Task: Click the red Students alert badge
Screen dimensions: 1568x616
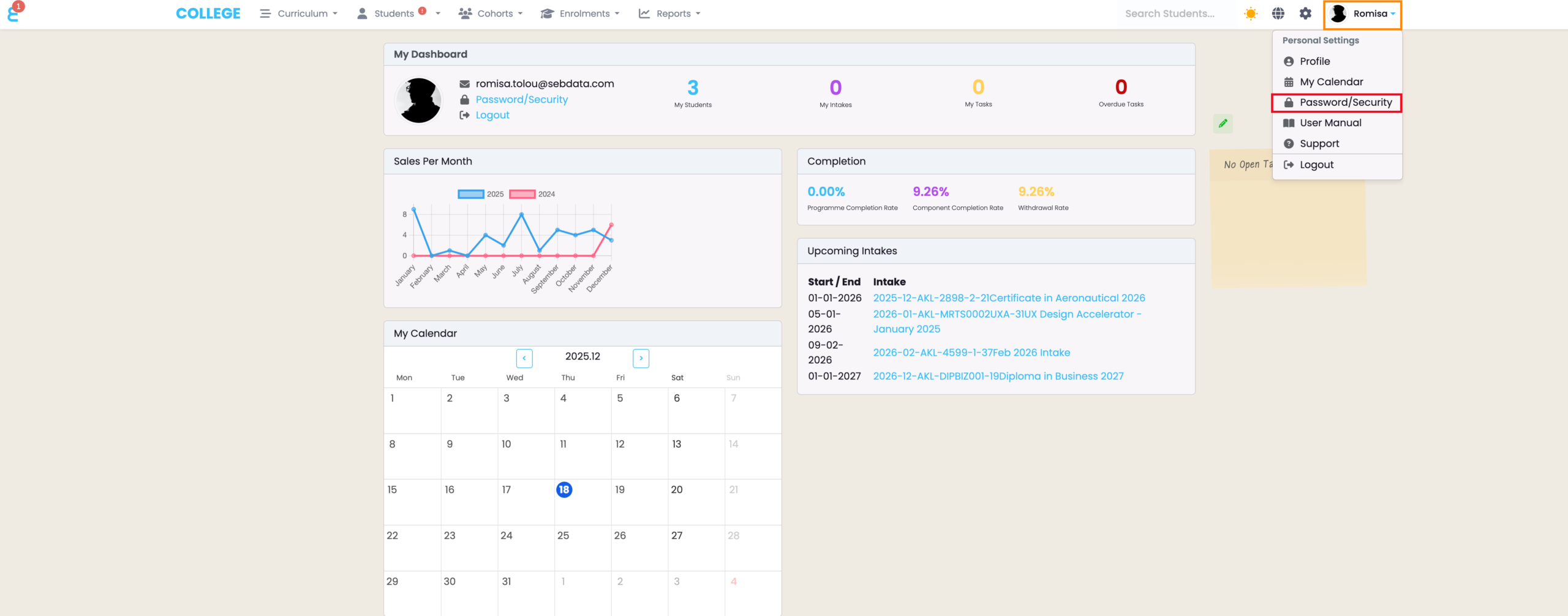Action: (x=422, y=10)
